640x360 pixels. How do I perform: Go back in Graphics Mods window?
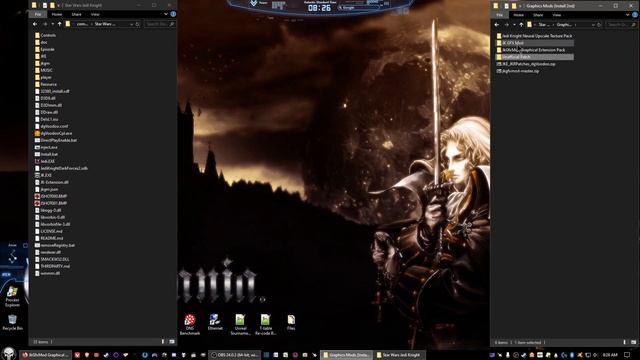pos(497,24)
